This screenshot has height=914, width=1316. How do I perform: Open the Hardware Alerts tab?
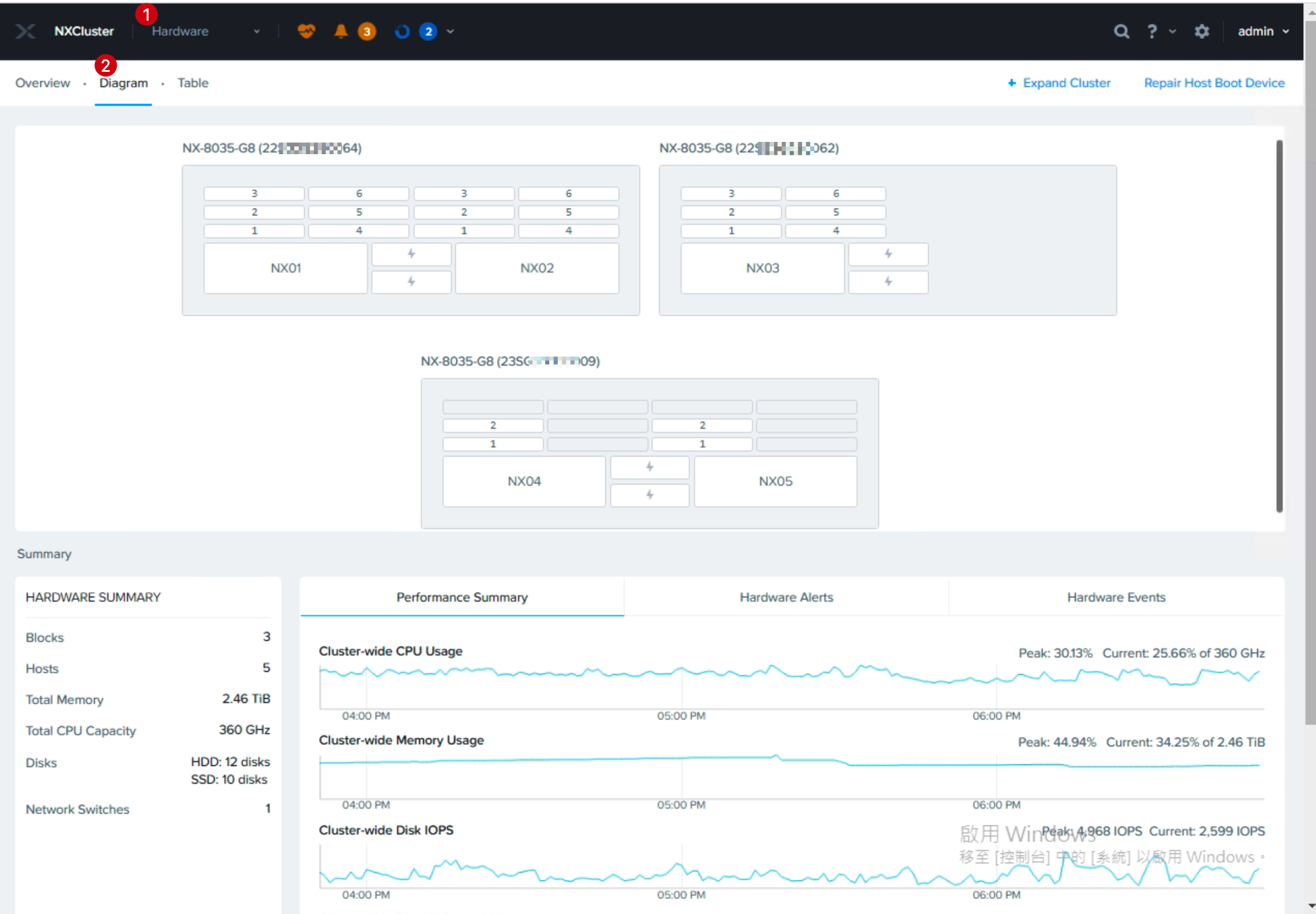click(x=786, y=597)
